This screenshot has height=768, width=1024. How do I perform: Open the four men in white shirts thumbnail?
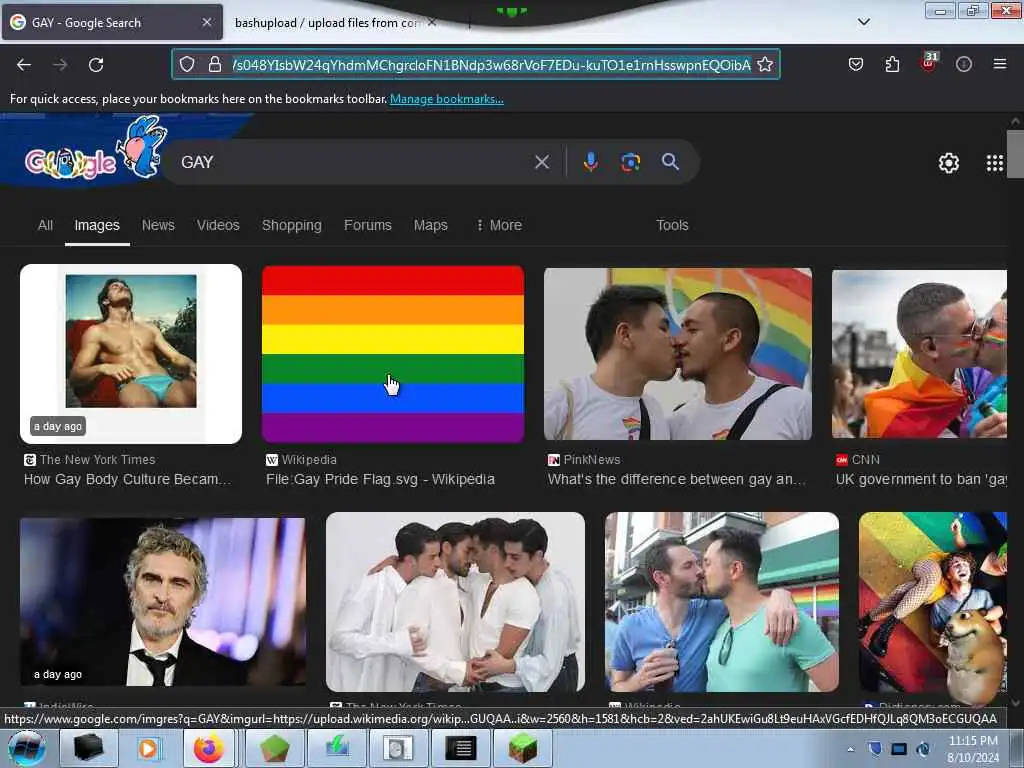coord(455,601)
